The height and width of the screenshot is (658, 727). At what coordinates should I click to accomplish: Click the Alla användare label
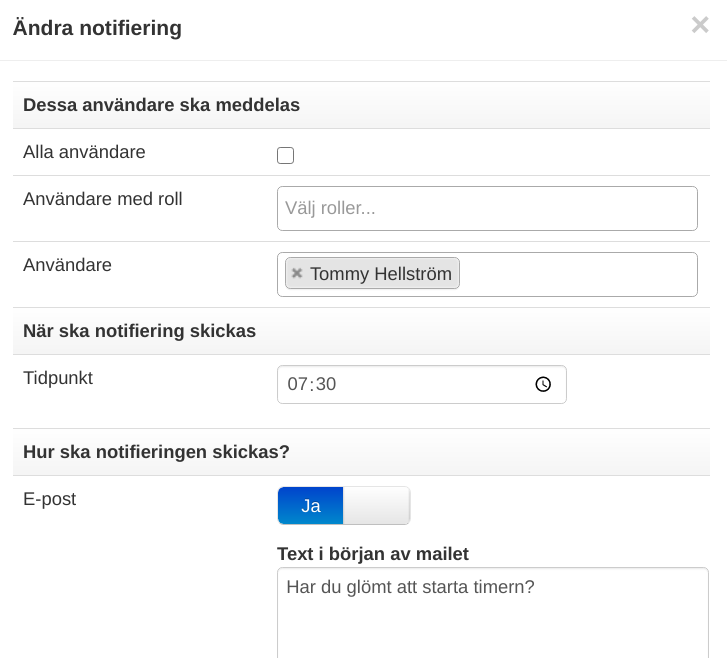pos(84,152)
